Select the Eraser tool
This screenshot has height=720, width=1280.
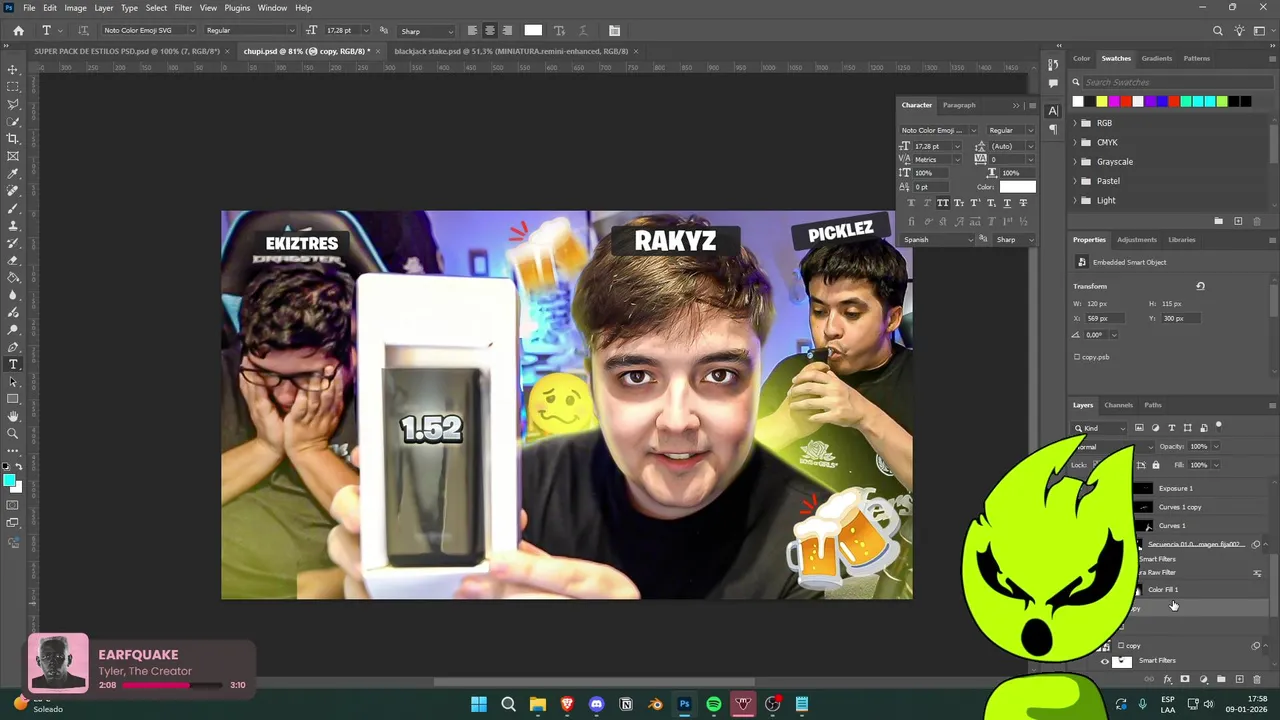point(13,260)
